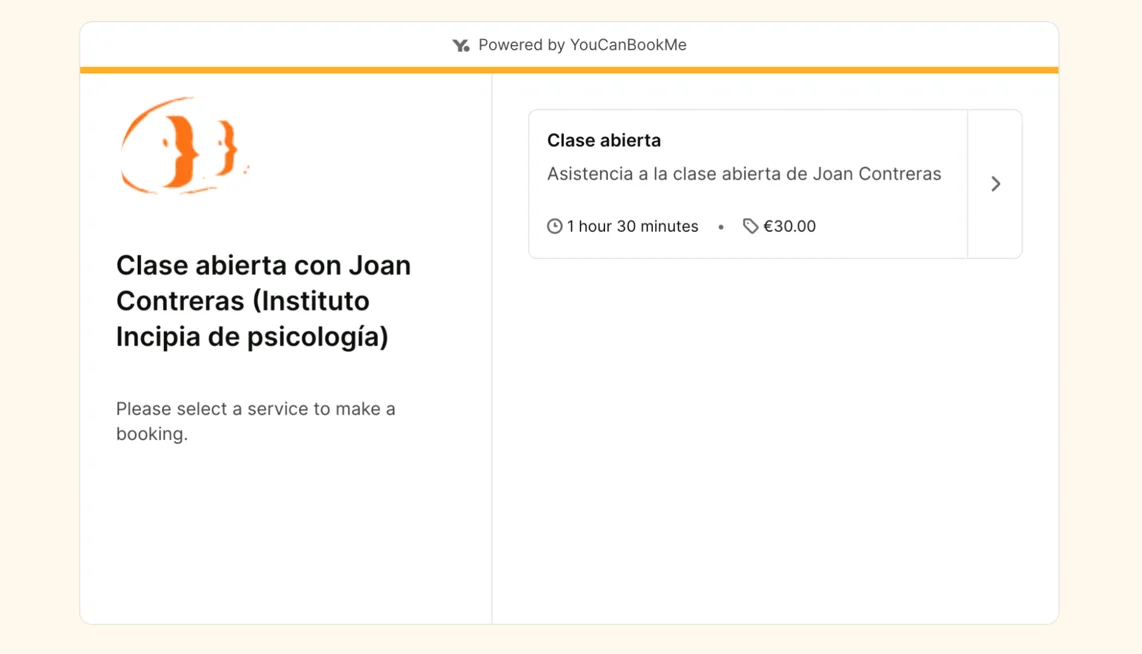Expand the Clase abierta service via the arrow
This screenshot has width=1142, height=654.
click(995, 184)
